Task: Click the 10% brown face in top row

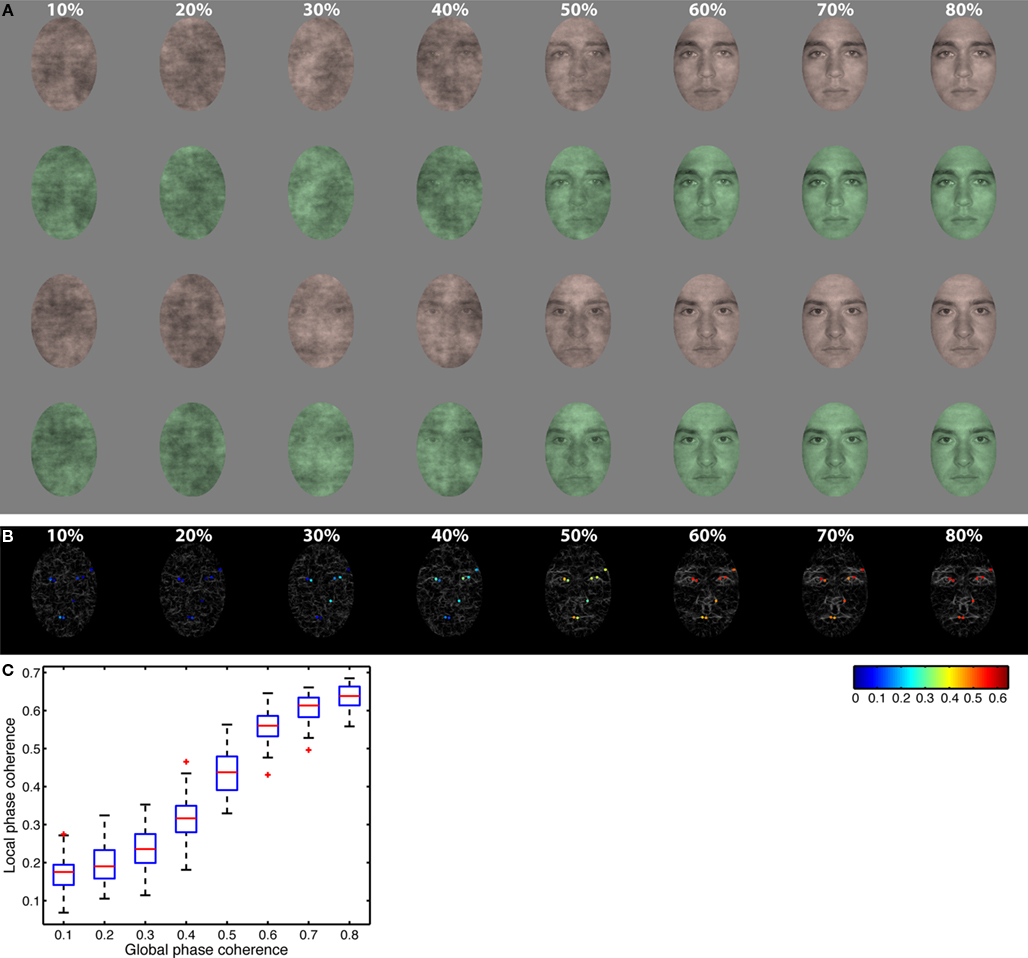Action: click(x=64, y=64)
